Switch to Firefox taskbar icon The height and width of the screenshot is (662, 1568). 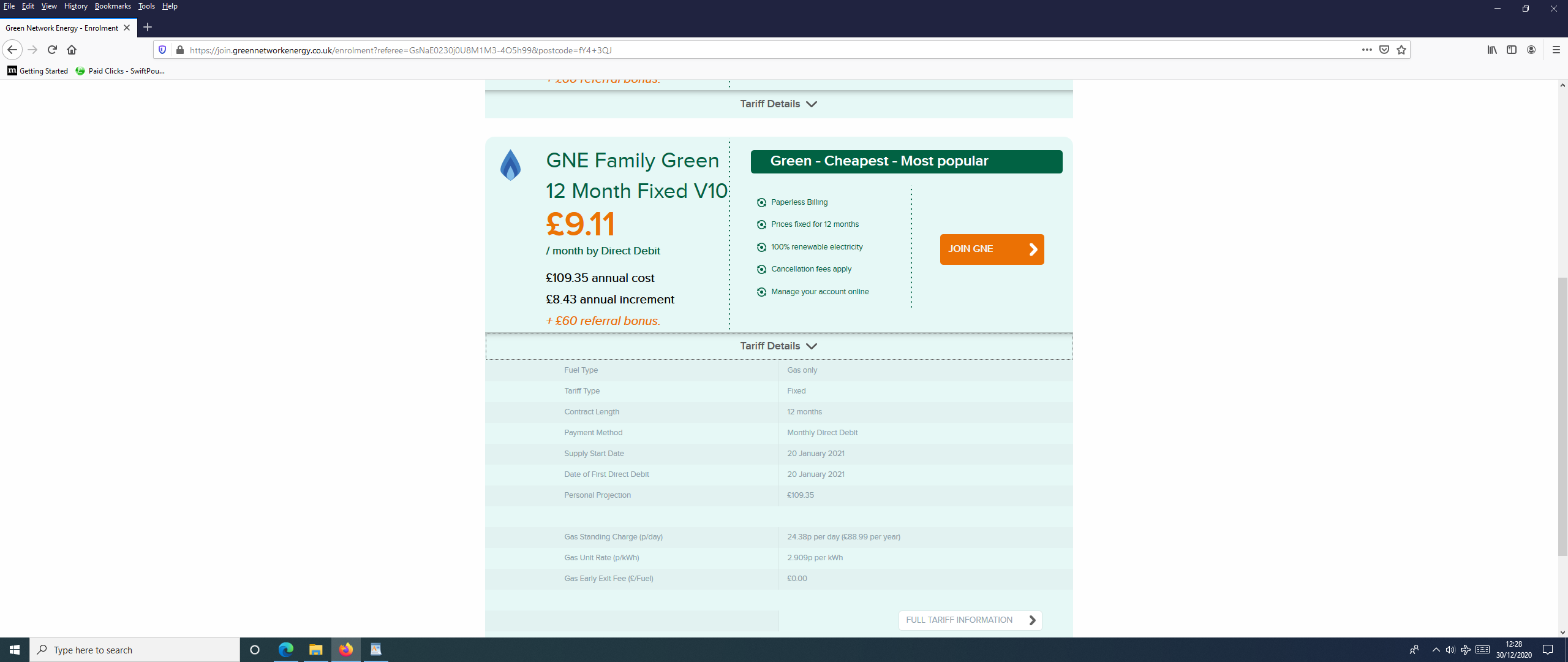pyautogui.click(x=346, y=650)
